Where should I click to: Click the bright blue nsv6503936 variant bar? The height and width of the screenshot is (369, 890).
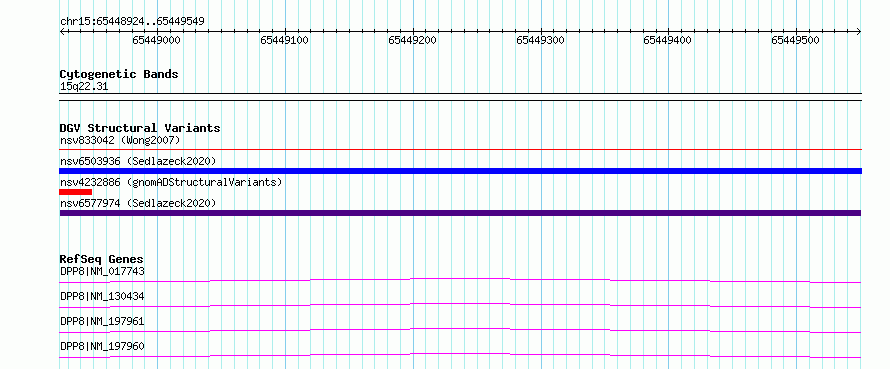[460, 171]
